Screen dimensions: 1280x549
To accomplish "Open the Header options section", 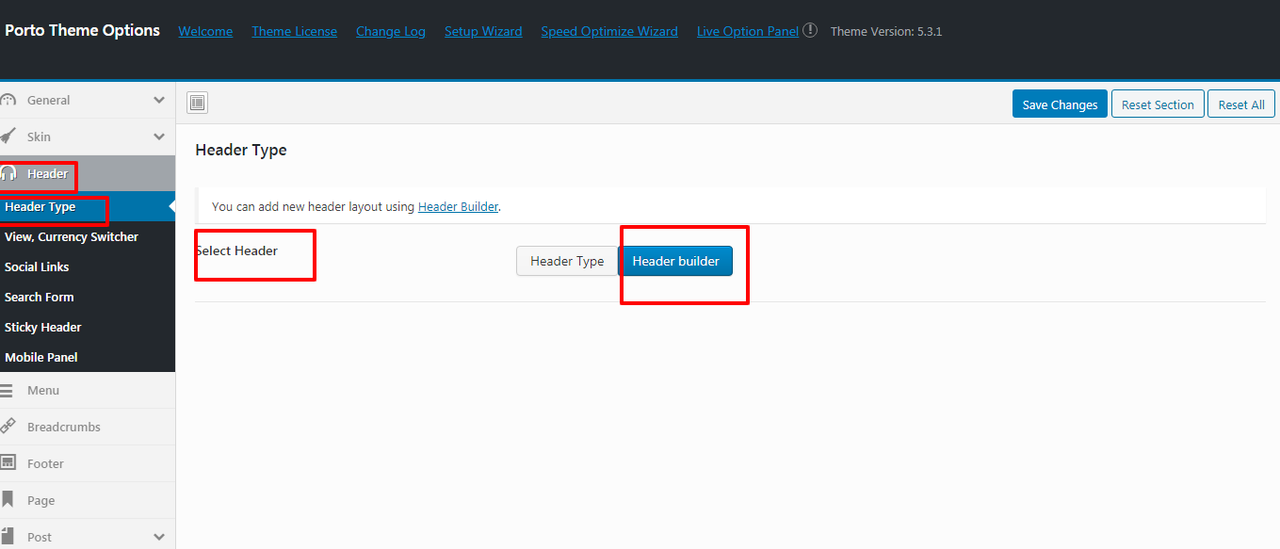I will coord(87,174).
